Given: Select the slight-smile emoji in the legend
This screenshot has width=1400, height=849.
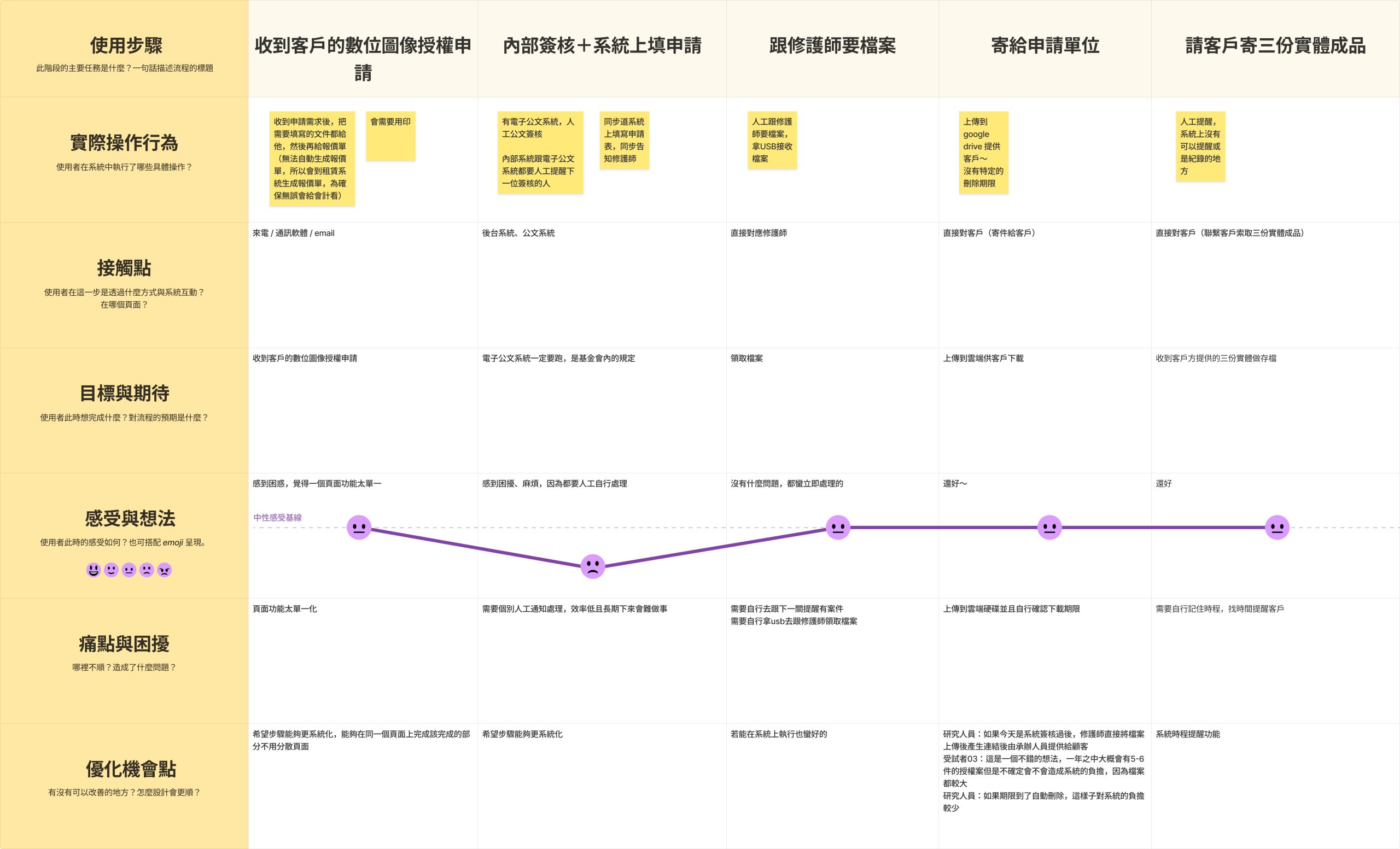Looking at the screenshot, I should (x=112, y=570).
